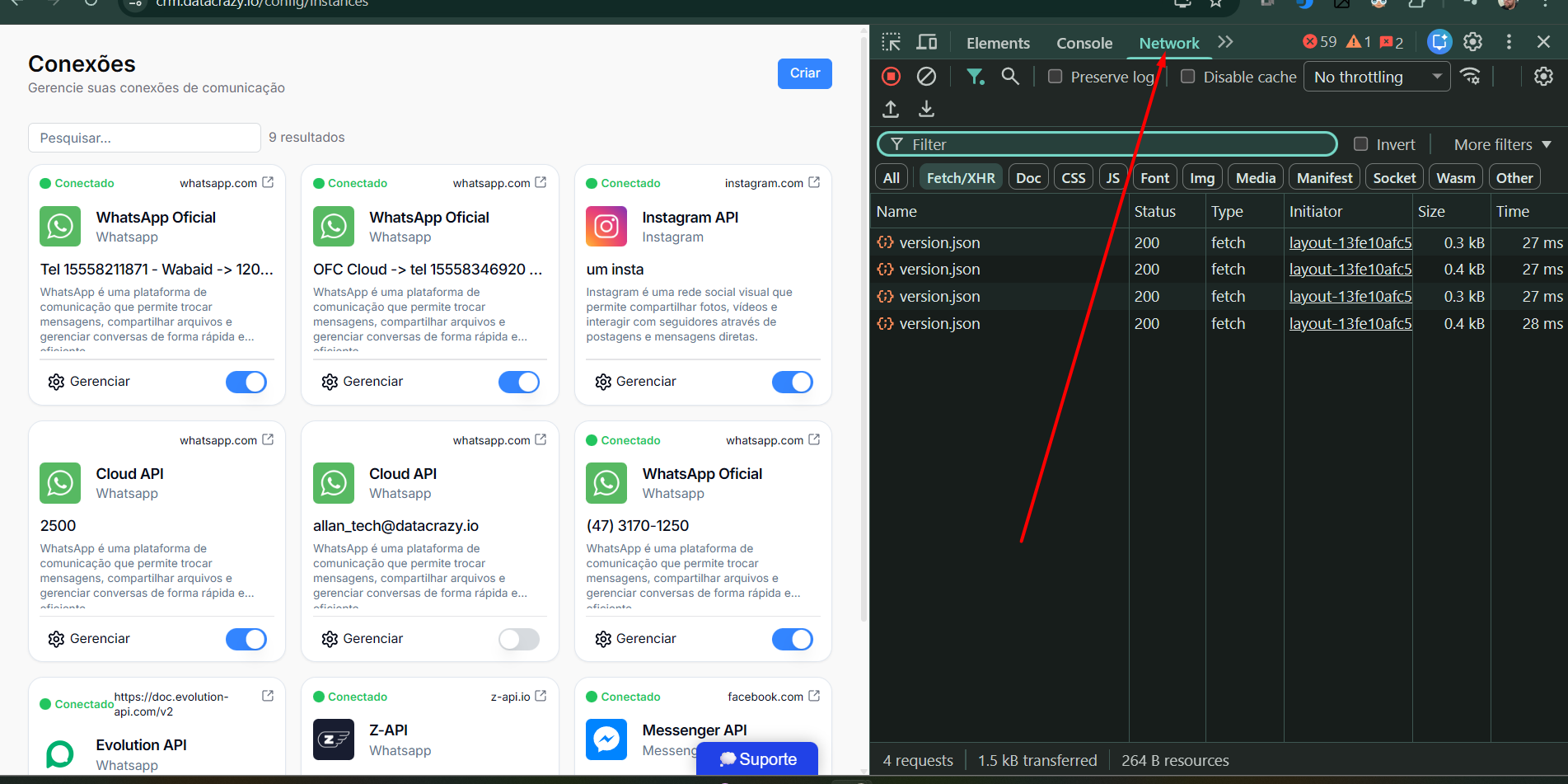Filter requests by CSS type
Screen dimensions: 1568x784
pos(1074,177)
